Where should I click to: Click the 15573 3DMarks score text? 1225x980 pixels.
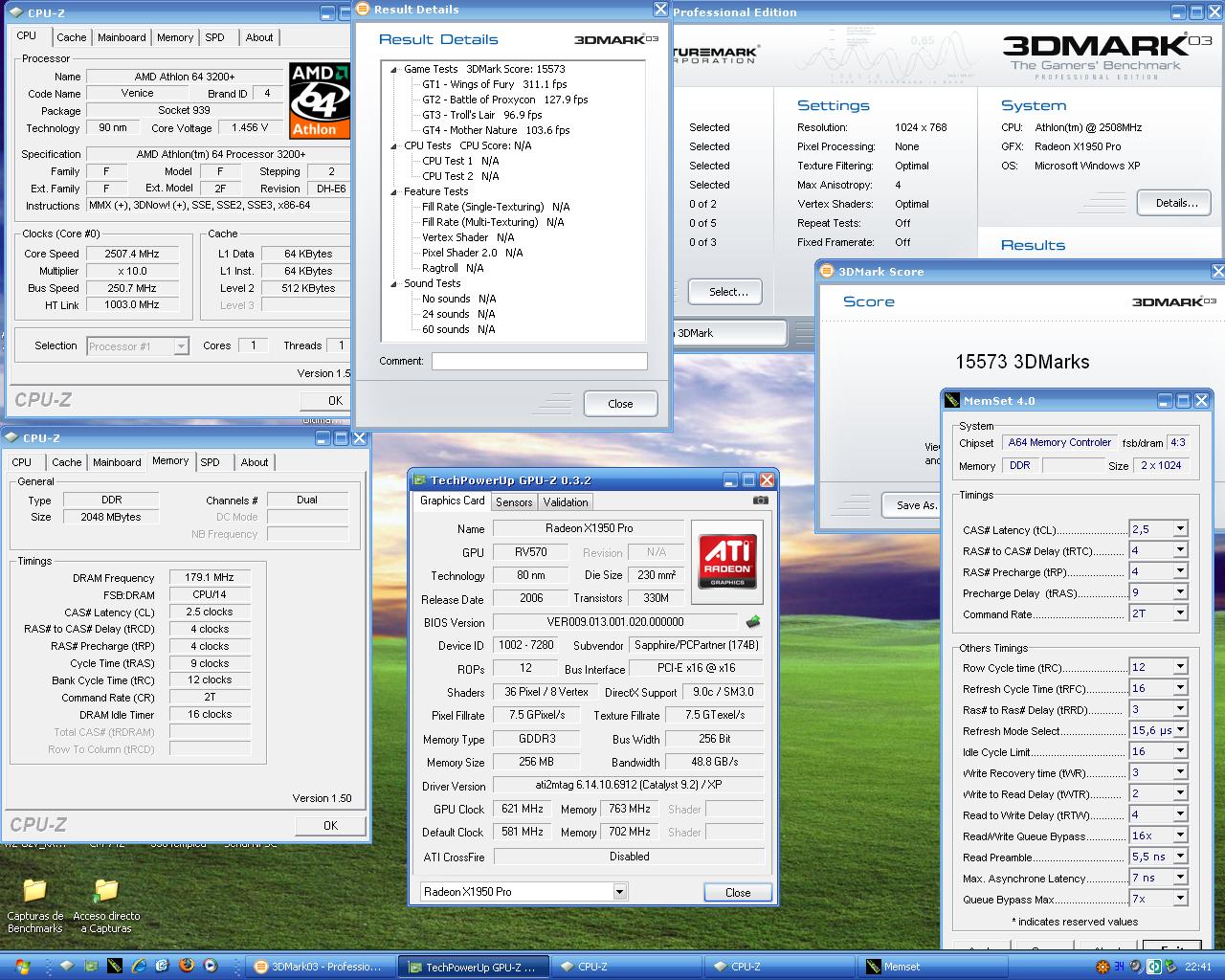[x=1022, y=362]
